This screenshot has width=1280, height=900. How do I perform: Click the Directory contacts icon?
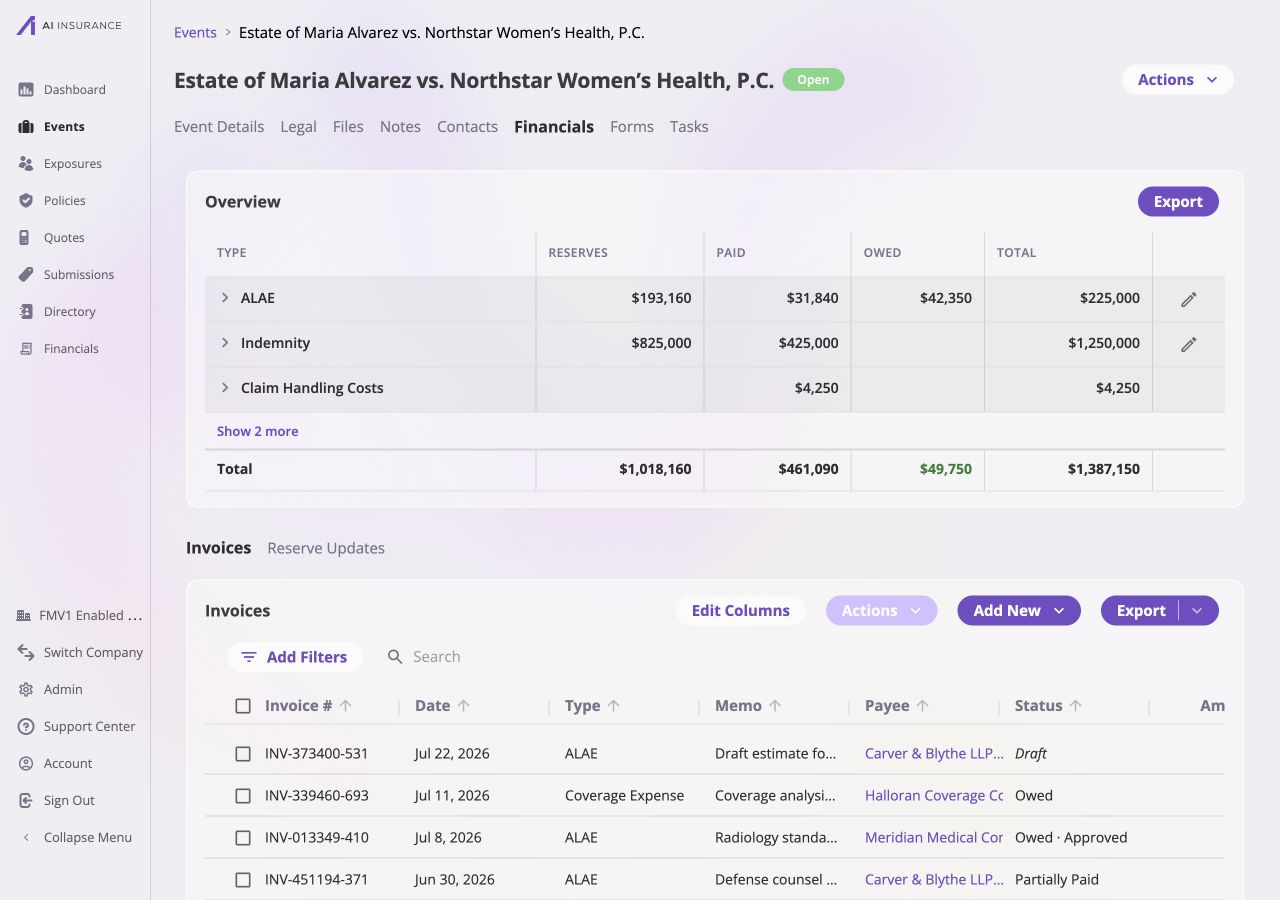coord(26,312)
